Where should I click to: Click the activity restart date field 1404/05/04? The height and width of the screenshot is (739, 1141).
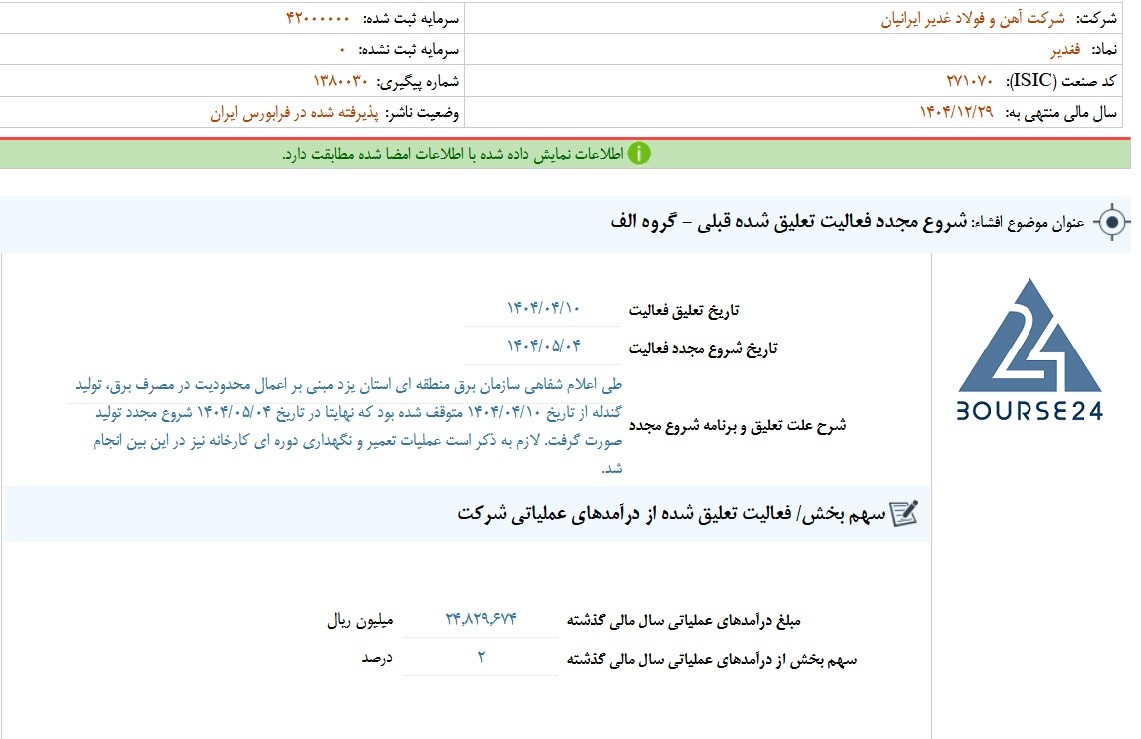tap(544, 346)
